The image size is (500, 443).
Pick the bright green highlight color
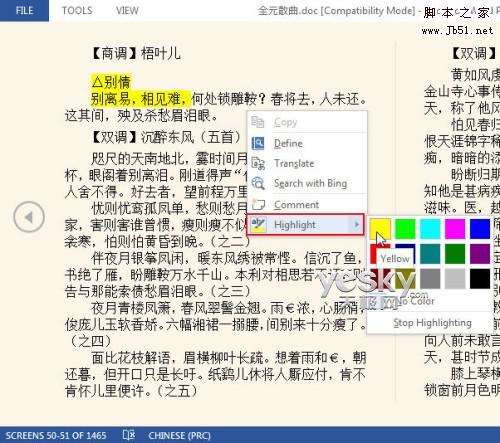pos(405,229)
